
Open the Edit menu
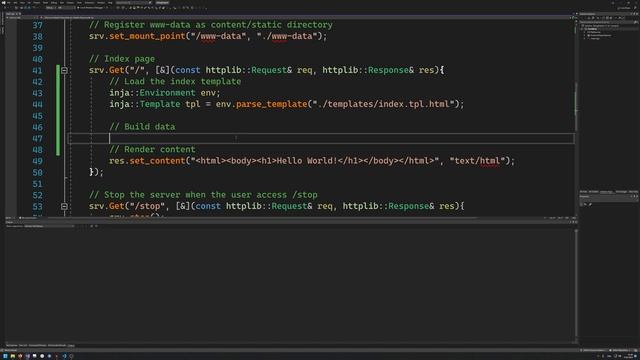pyautogui.click(x=16, y=3)
